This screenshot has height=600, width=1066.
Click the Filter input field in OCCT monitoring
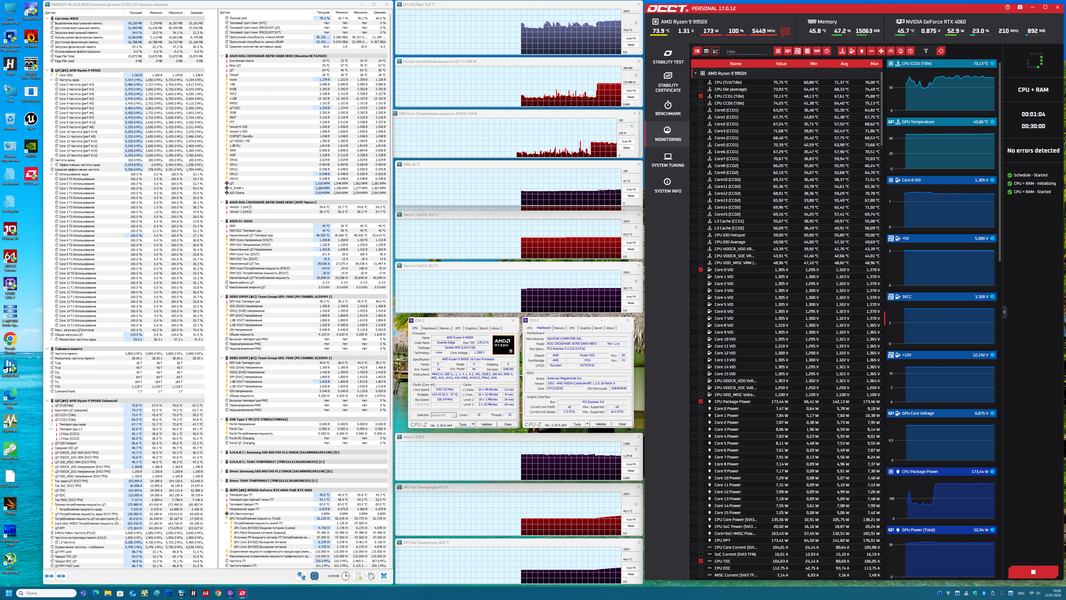(x=746, y=52)
